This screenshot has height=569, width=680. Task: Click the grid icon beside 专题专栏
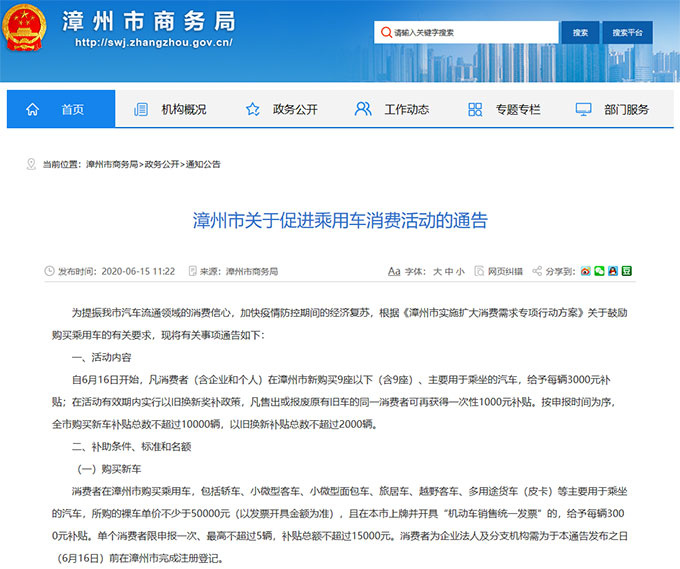point(475,109)
